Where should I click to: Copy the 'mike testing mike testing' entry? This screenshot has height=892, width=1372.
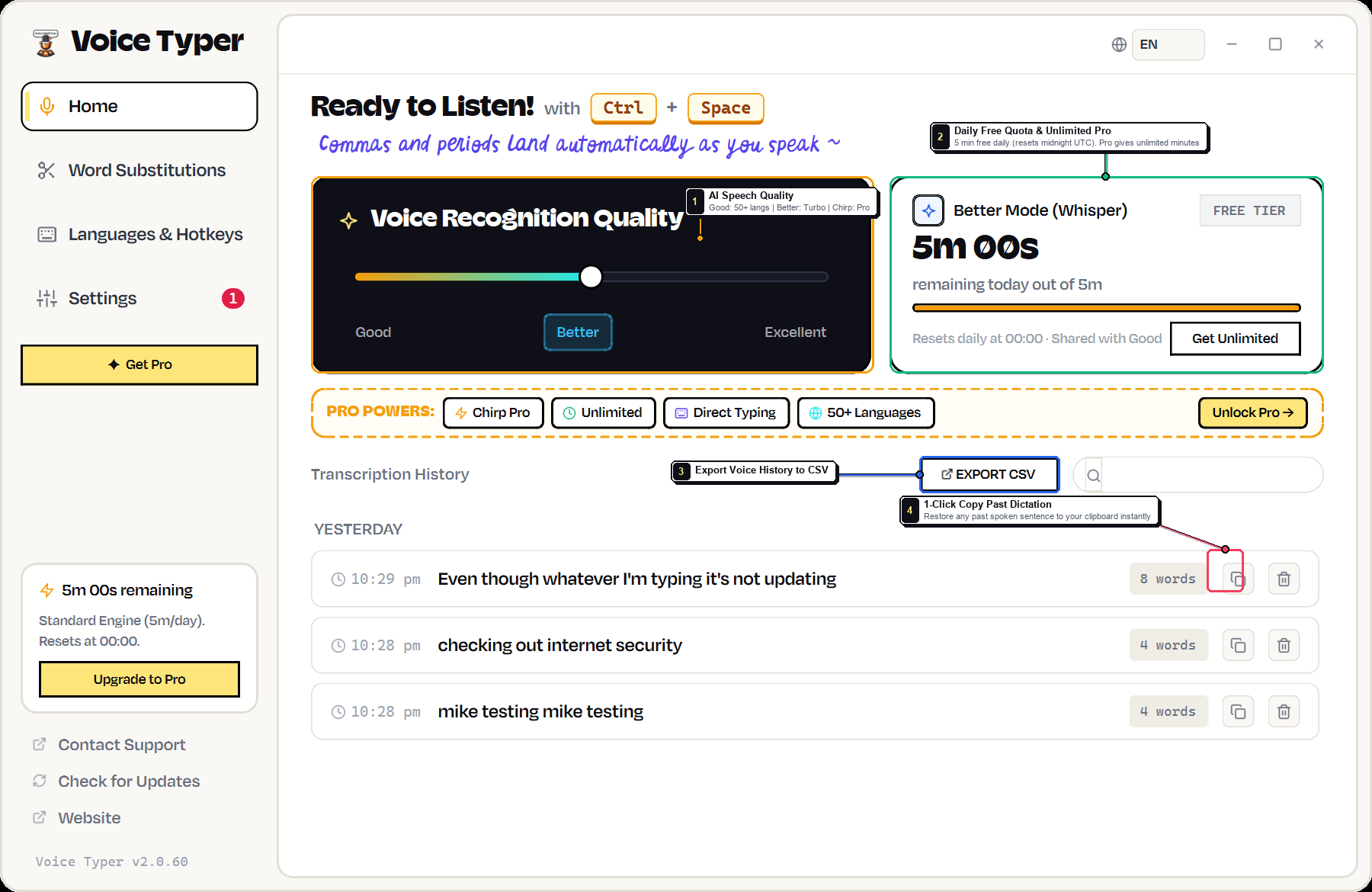1238,712
